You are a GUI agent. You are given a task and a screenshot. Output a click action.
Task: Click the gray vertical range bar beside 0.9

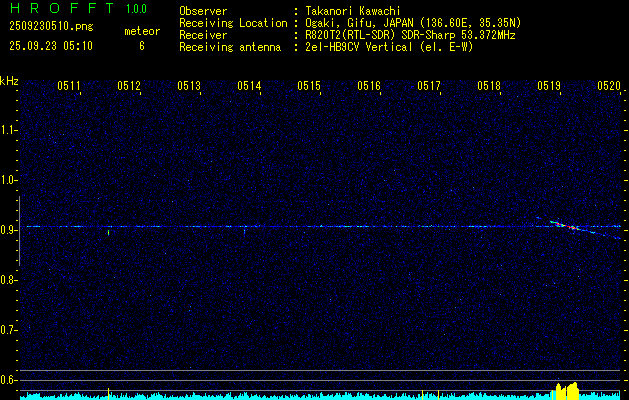[19, 231]
